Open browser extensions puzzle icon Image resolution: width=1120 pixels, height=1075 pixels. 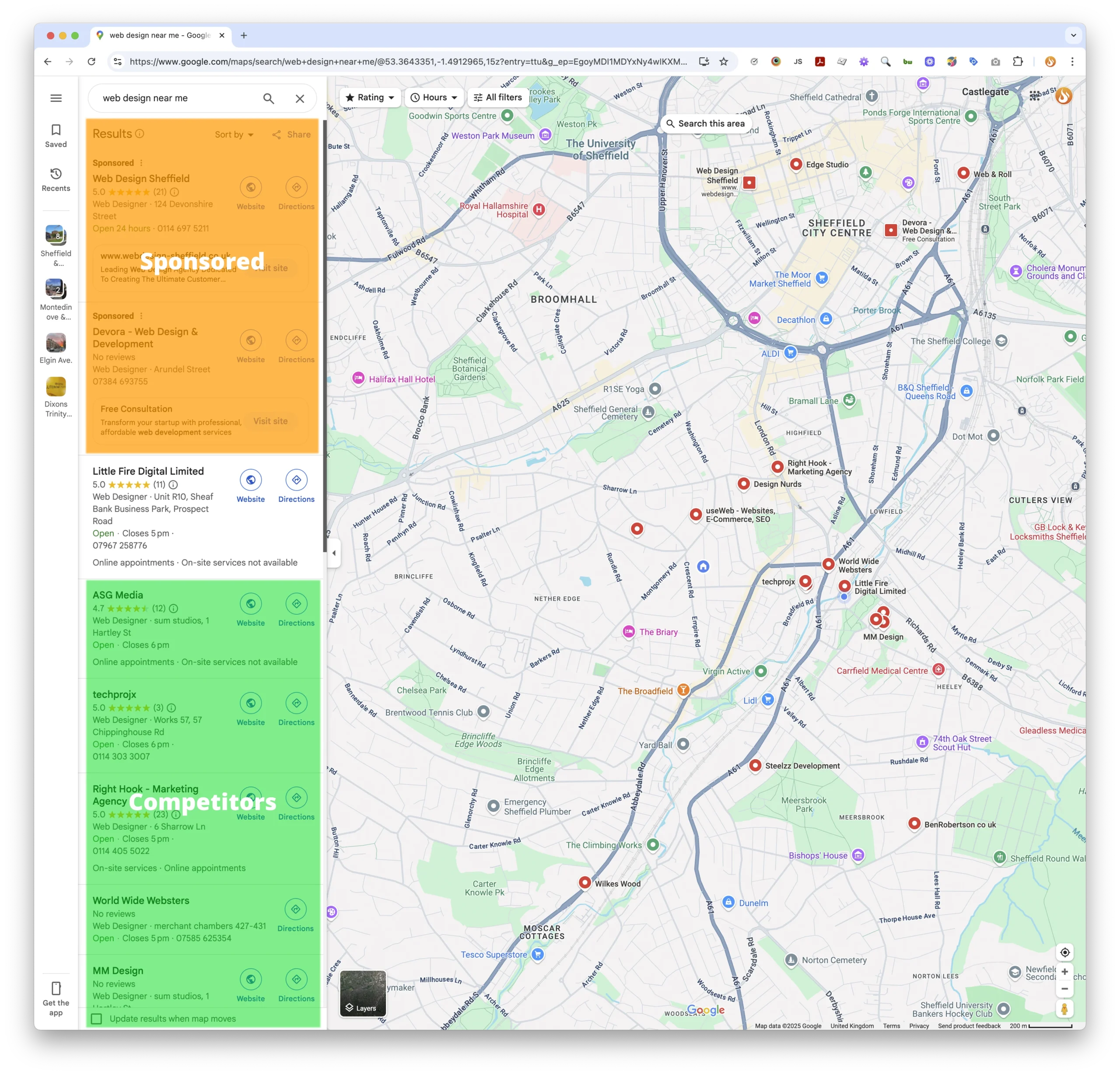[x=1018, y=62]
